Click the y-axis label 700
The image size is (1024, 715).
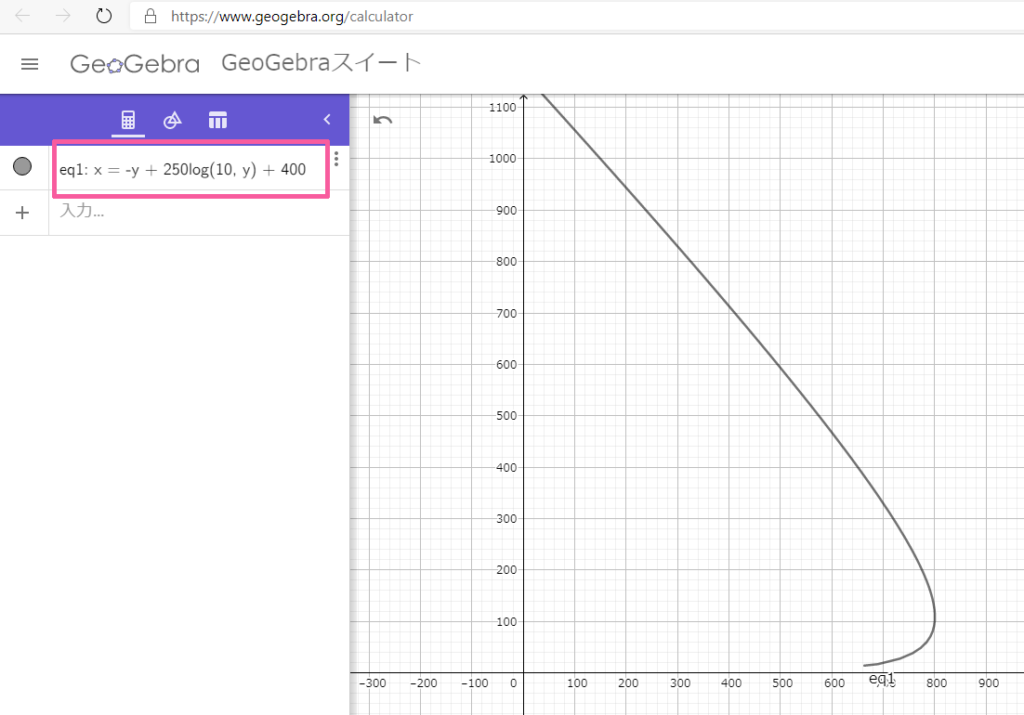tap(506, 313)
